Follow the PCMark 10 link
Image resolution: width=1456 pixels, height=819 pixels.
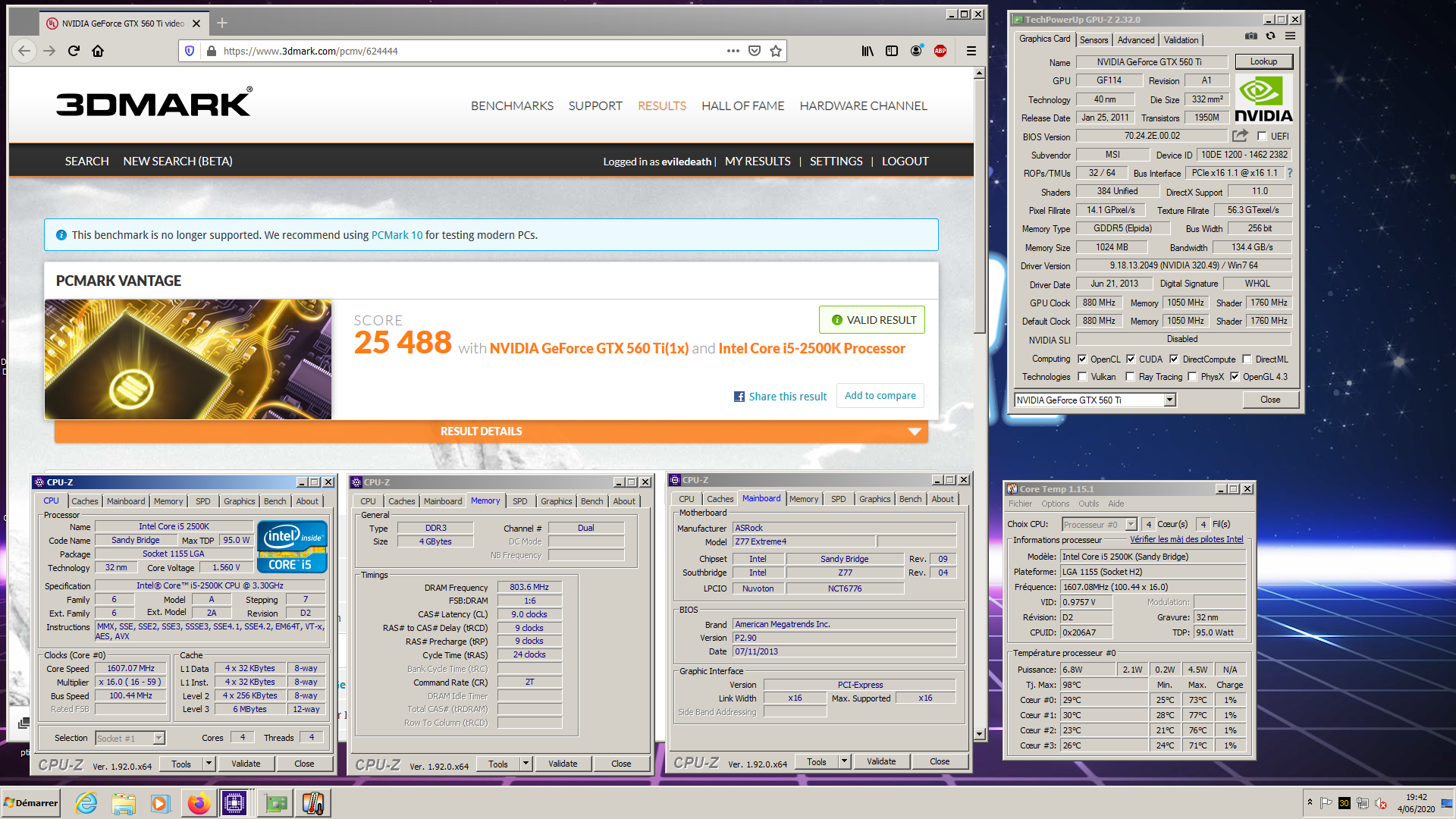pyautogui.click(x=397, y=235)
